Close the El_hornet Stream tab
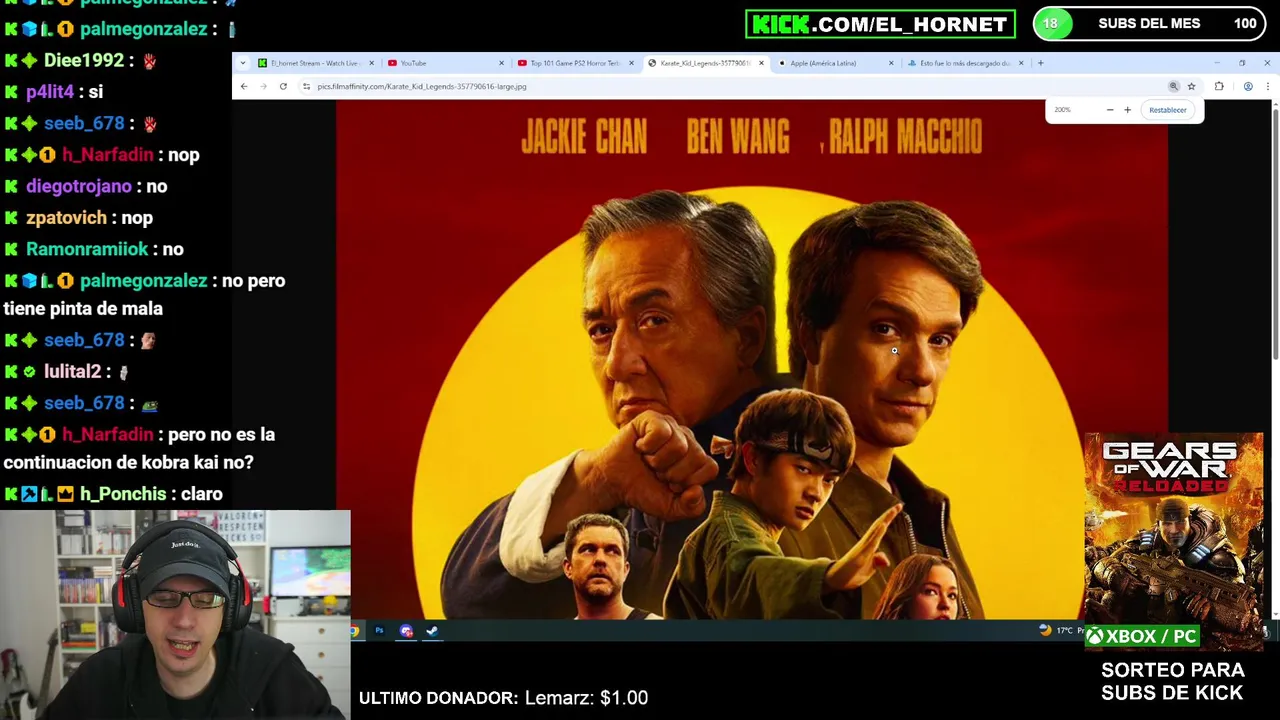This screenshot has height=720, width=1280. point(371,63)
